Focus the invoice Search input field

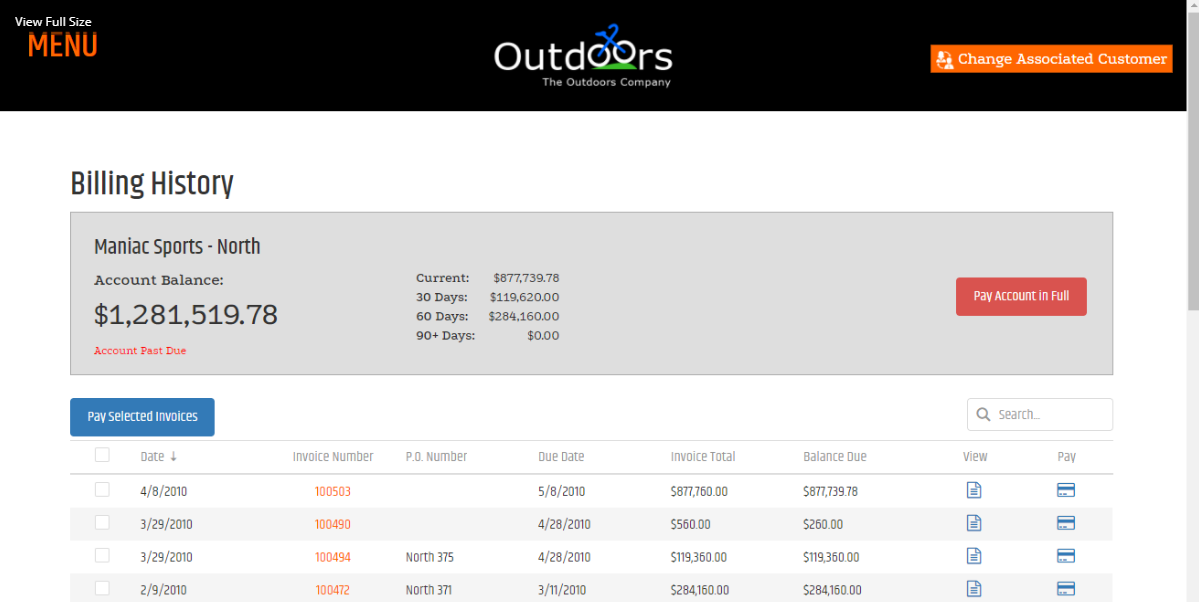1050,414
